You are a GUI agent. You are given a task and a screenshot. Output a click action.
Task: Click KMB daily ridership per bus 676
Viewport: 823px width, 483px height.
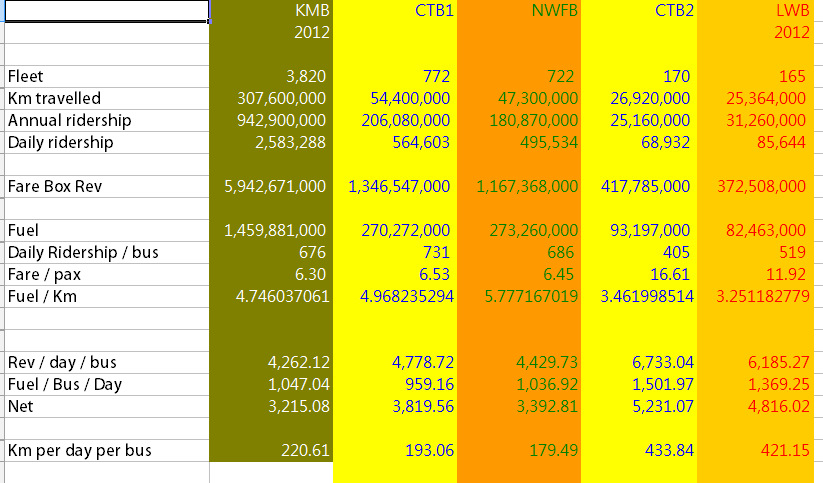[312, 253]
